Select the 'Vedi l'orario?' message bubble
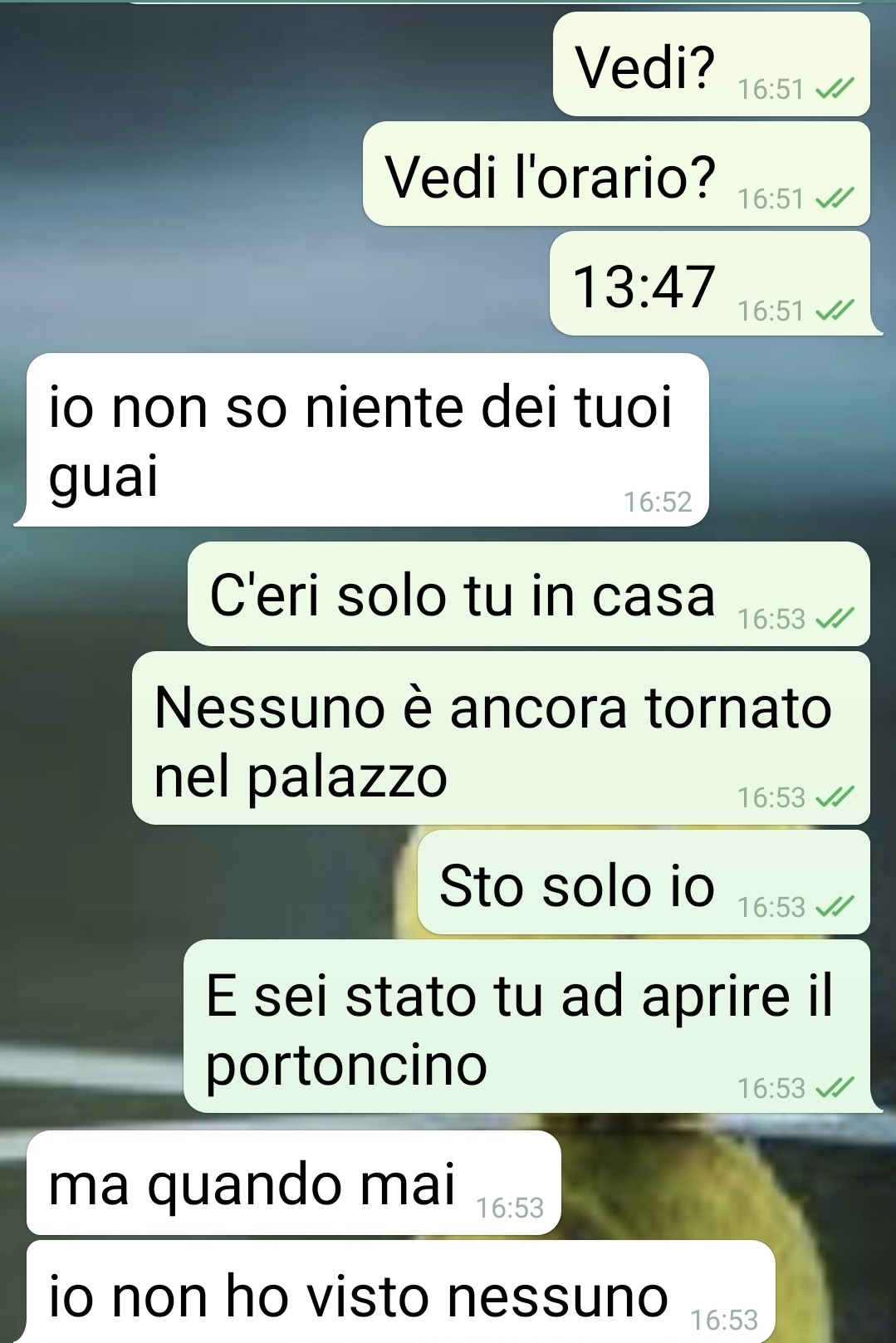This screenshot has width=896, height=1343. point(616,174)
